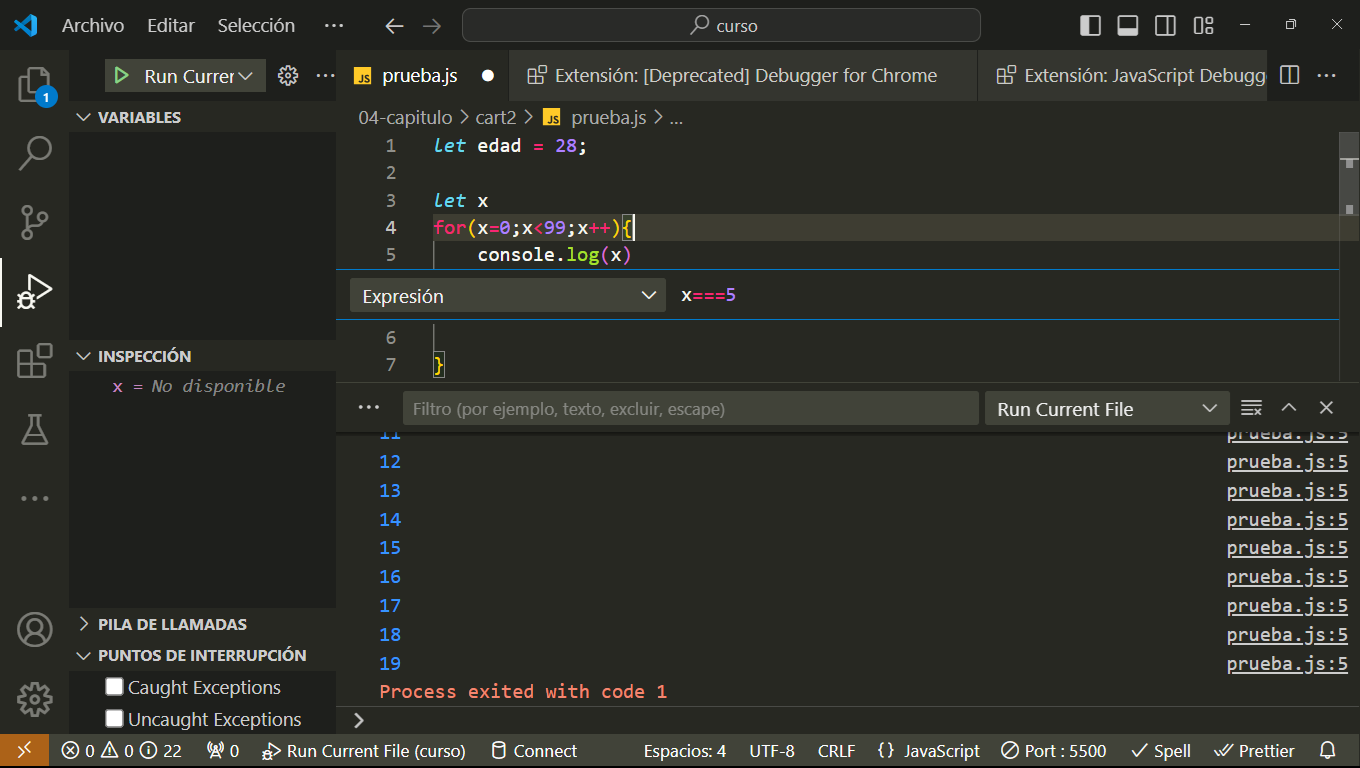Open editor more actions menu
Image resolution: width=1360 pixels, height=768 pixels.
tap(1326, 75)
